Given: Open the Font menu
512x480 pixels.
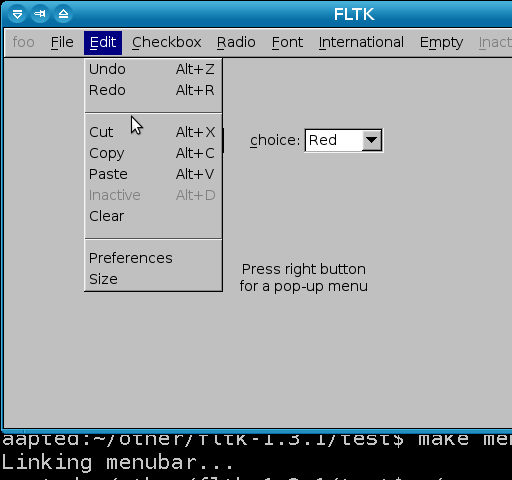Looking at the screenshot, I should coord(287,43).
